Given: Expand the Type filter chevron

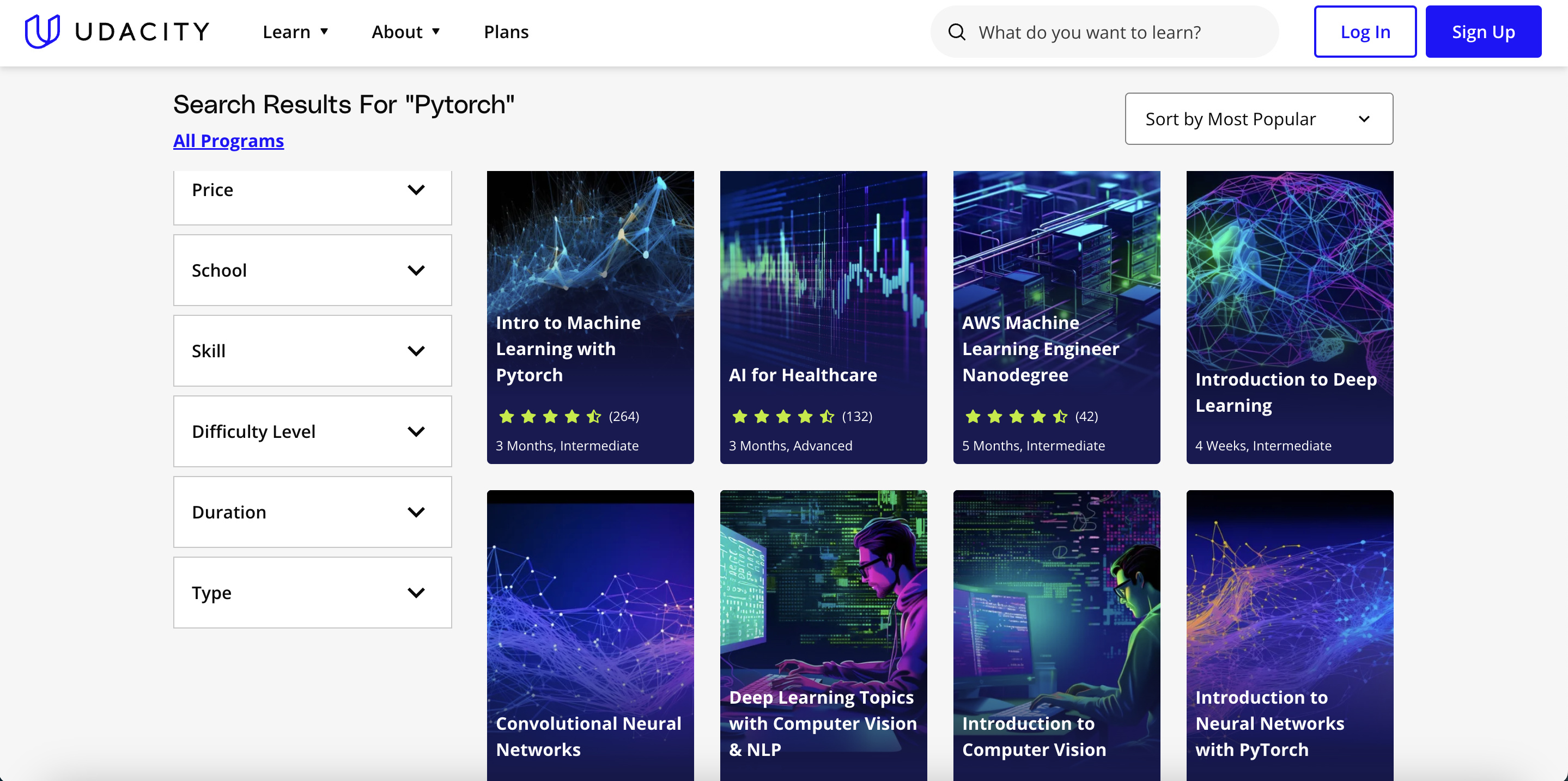Looking at the screenshot, I should [x=416, y=593].
